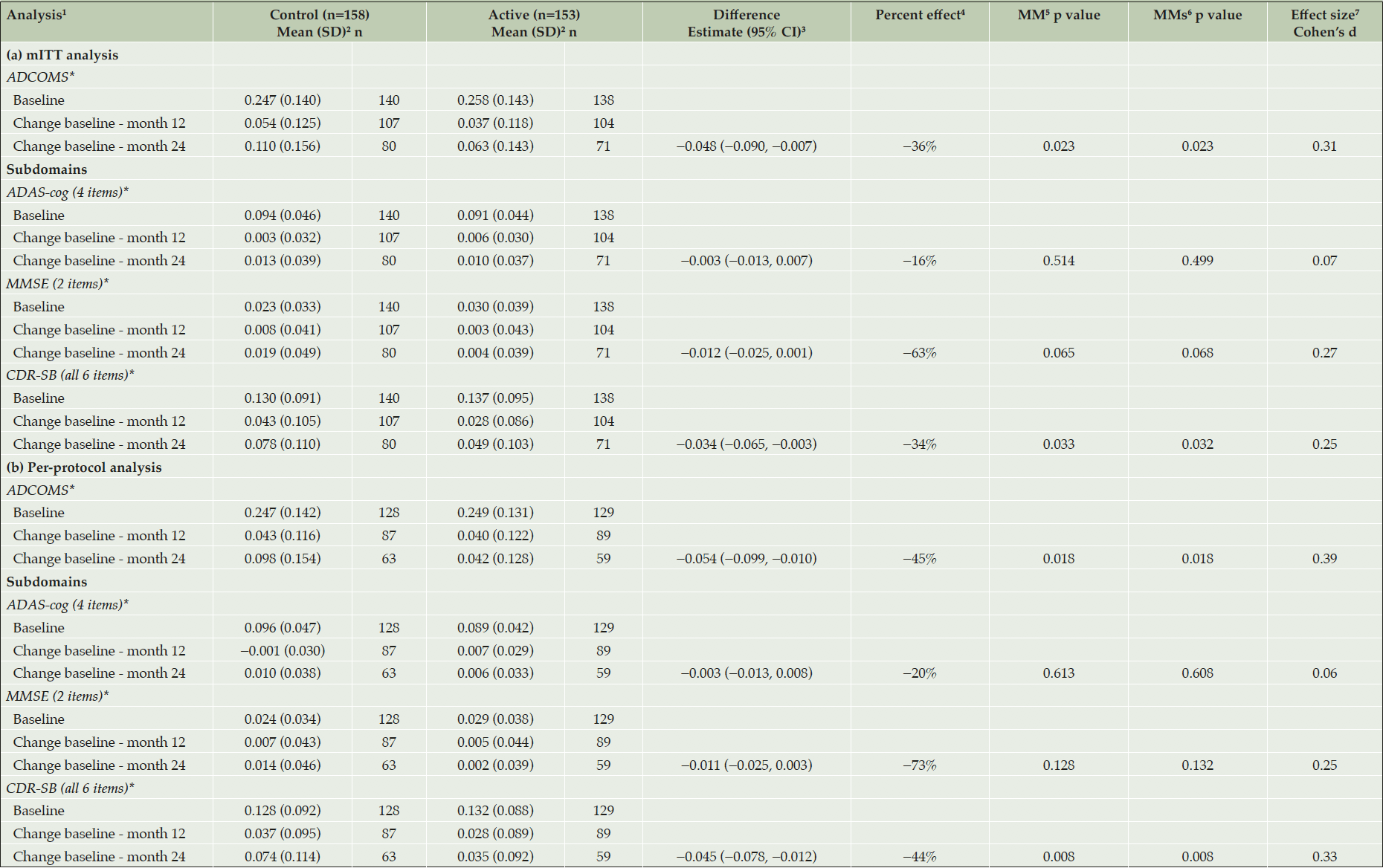Select the cell '0.110 (0.156)'
This screenshot has height=868, width=1383.
click(283, 146)
